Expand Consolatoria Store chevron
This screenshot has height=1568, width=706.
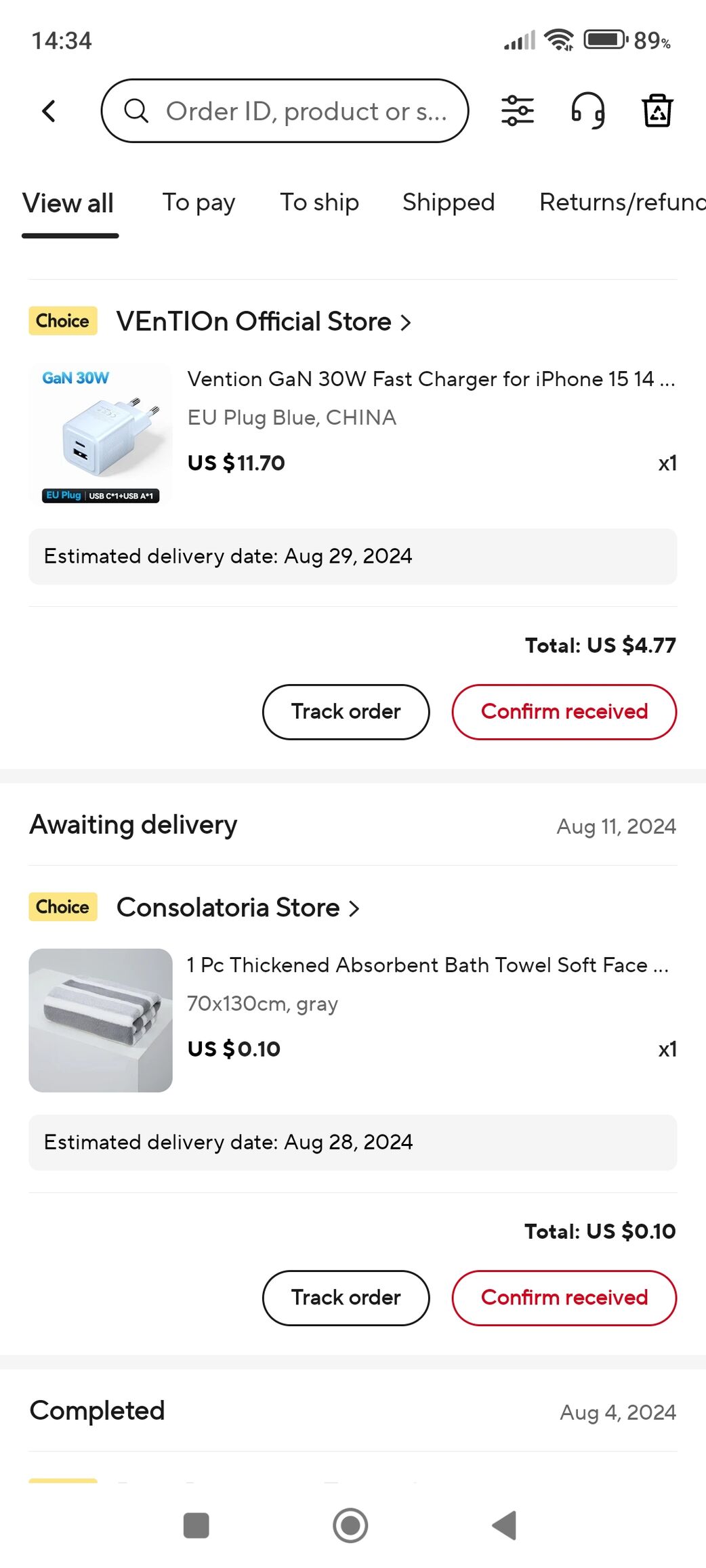click(x=354, y=908)
